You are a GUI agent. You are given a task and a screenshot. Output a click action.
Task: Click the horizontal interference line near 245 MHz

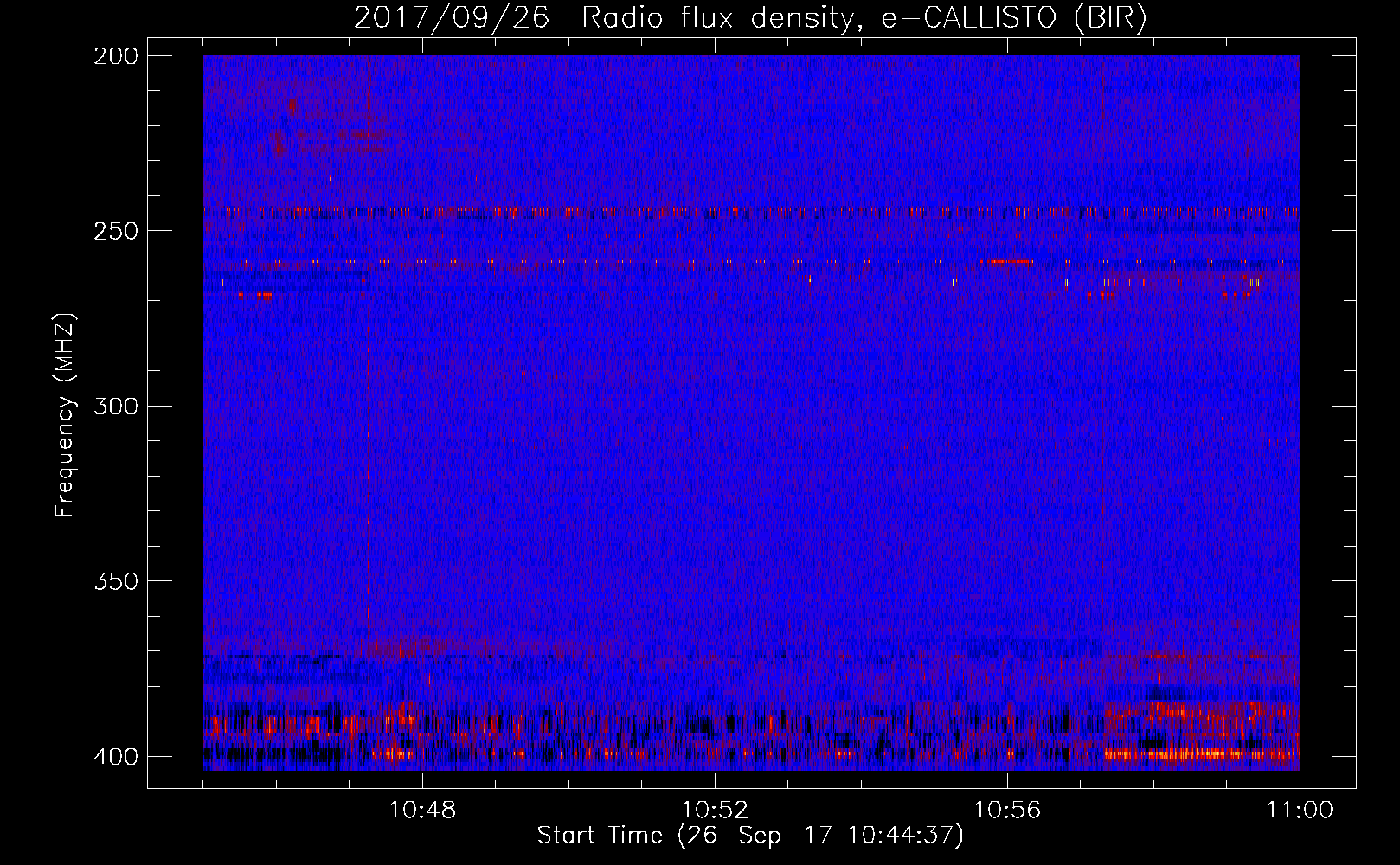[751, 212]
